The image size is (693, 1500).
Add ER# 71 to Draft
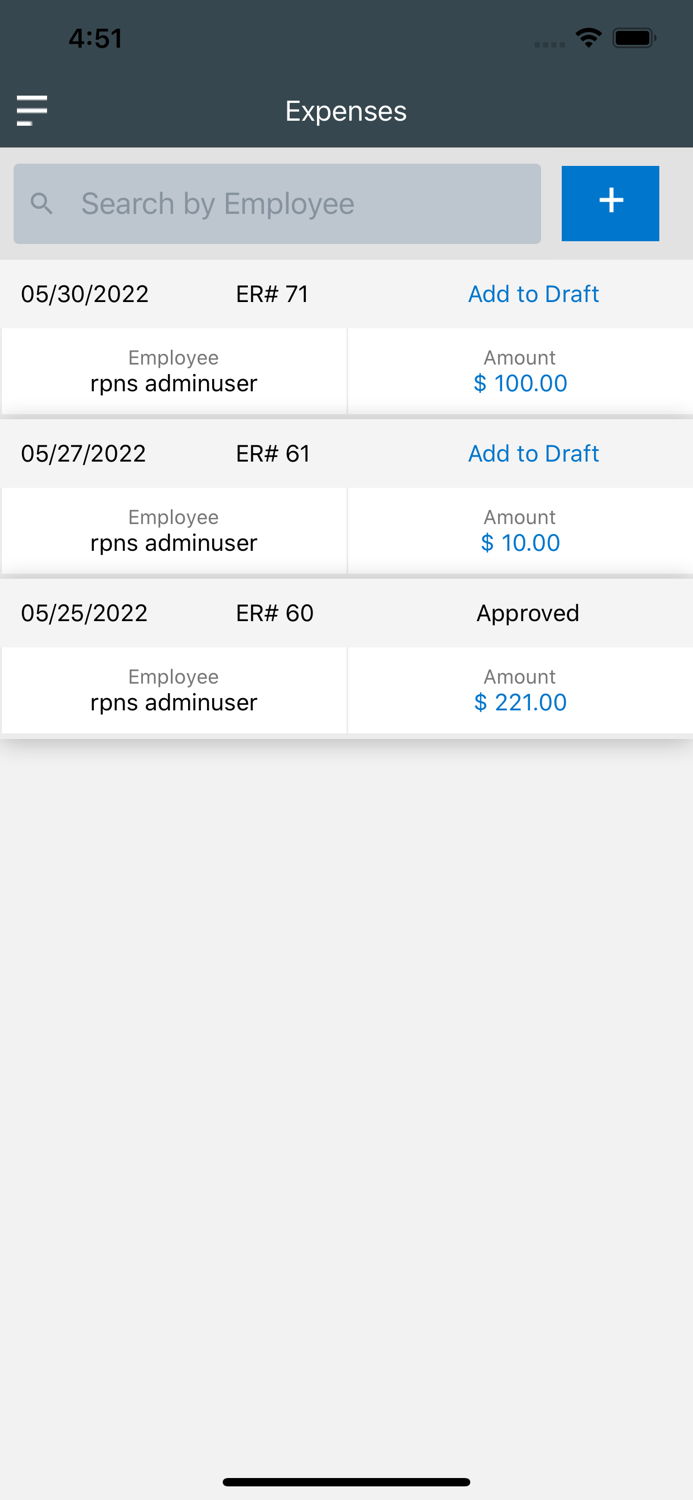click(533, 294)
